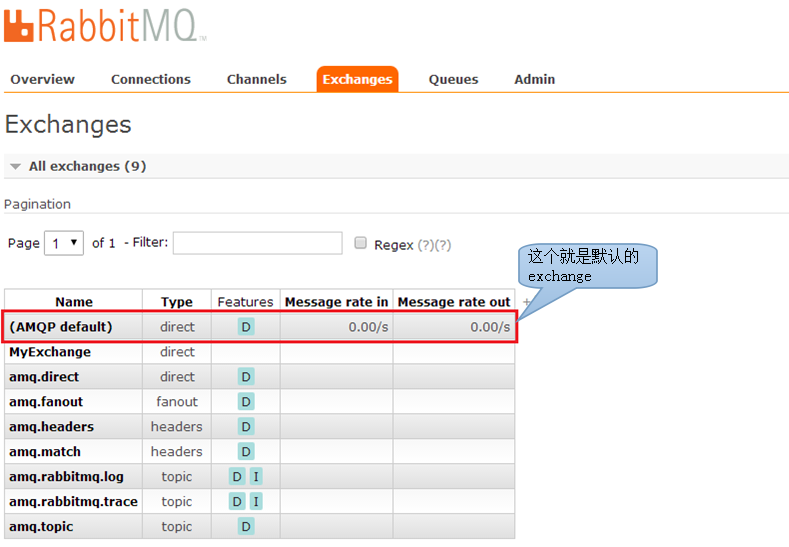Open the second Regex (?) help link
Screen dimensions: 789x547
coord(443,245)
